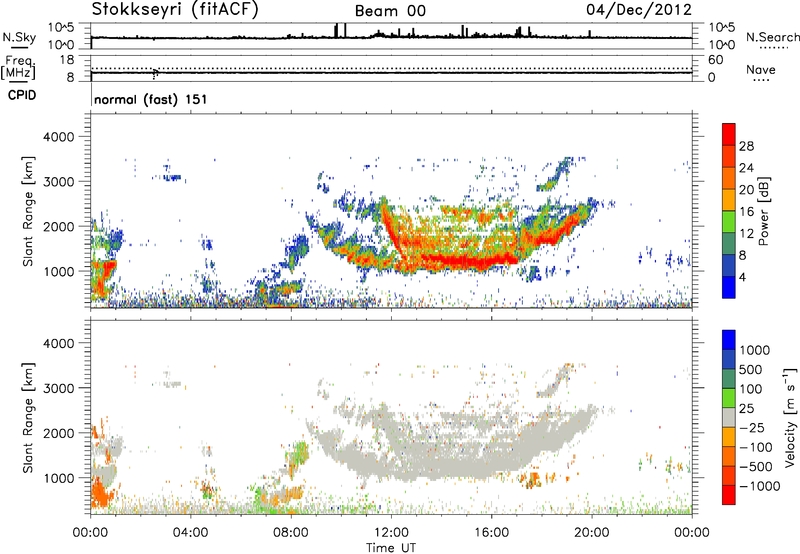The image size is (800, 554).
Task: Click the Beam 00 label
Action: pyautogui.click(x=390, y=11)
